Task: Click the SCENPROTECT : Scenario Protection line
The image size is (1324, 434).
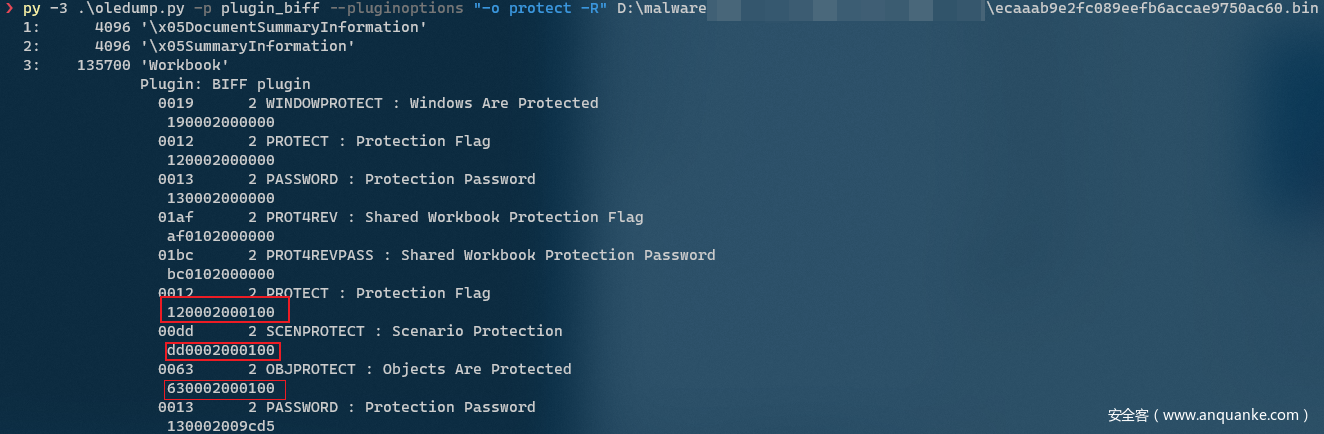Action: 360,331
